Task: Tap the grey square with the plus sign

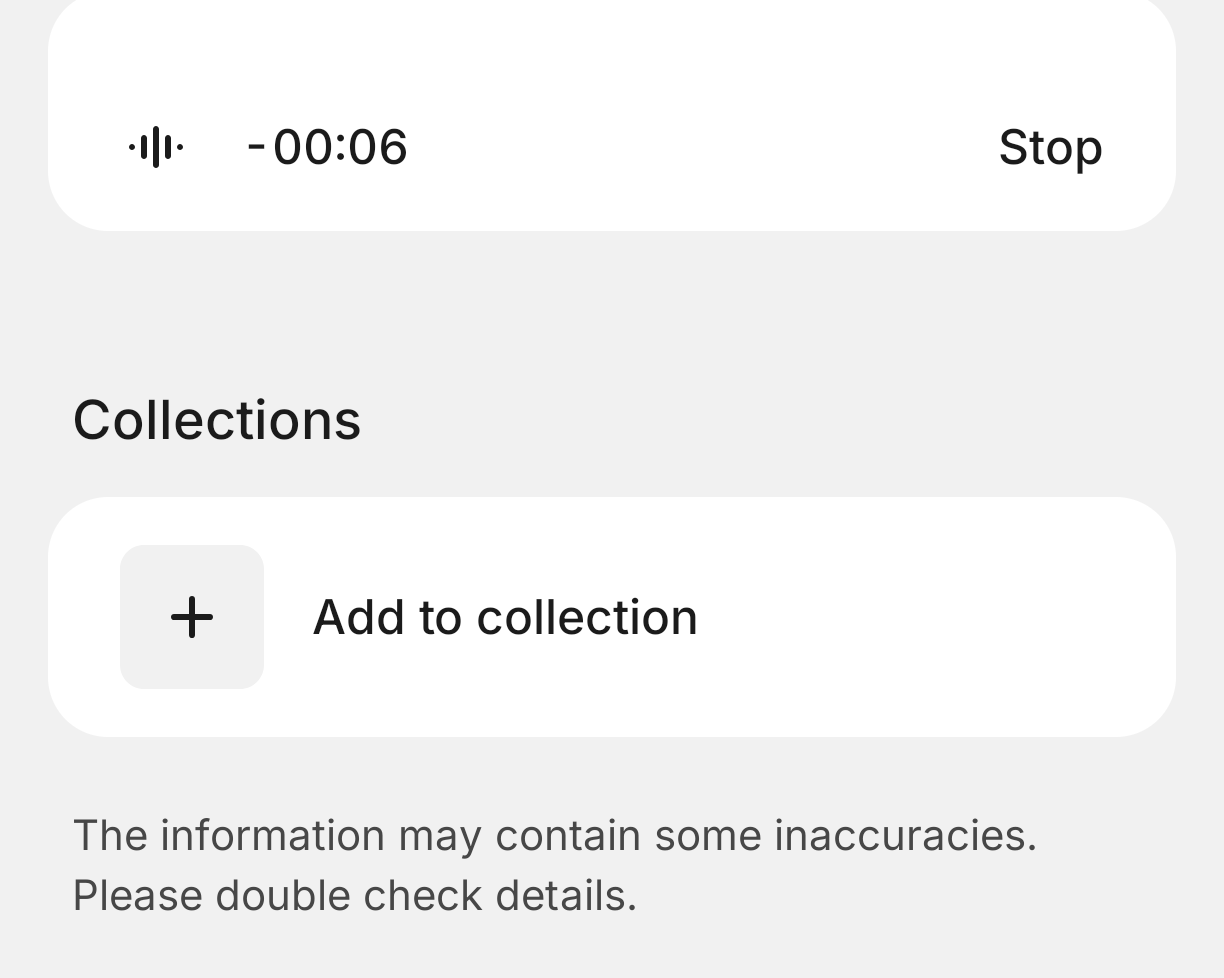Action: pos(192,617)
